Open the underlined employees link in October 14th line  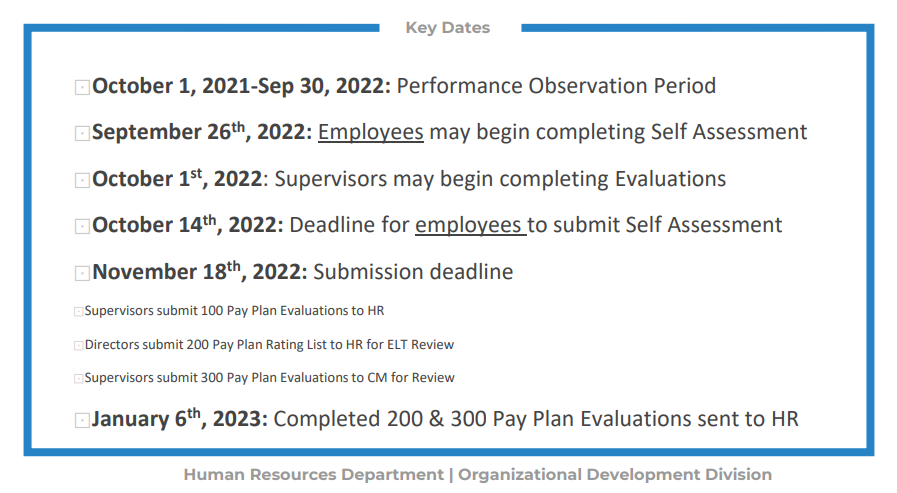[469, 225]
